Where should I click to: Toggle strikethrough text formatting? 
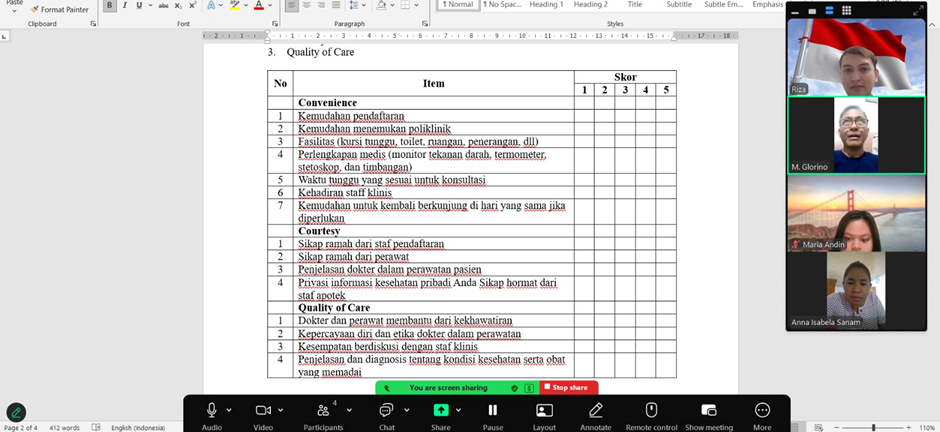[x=162, y=5]
